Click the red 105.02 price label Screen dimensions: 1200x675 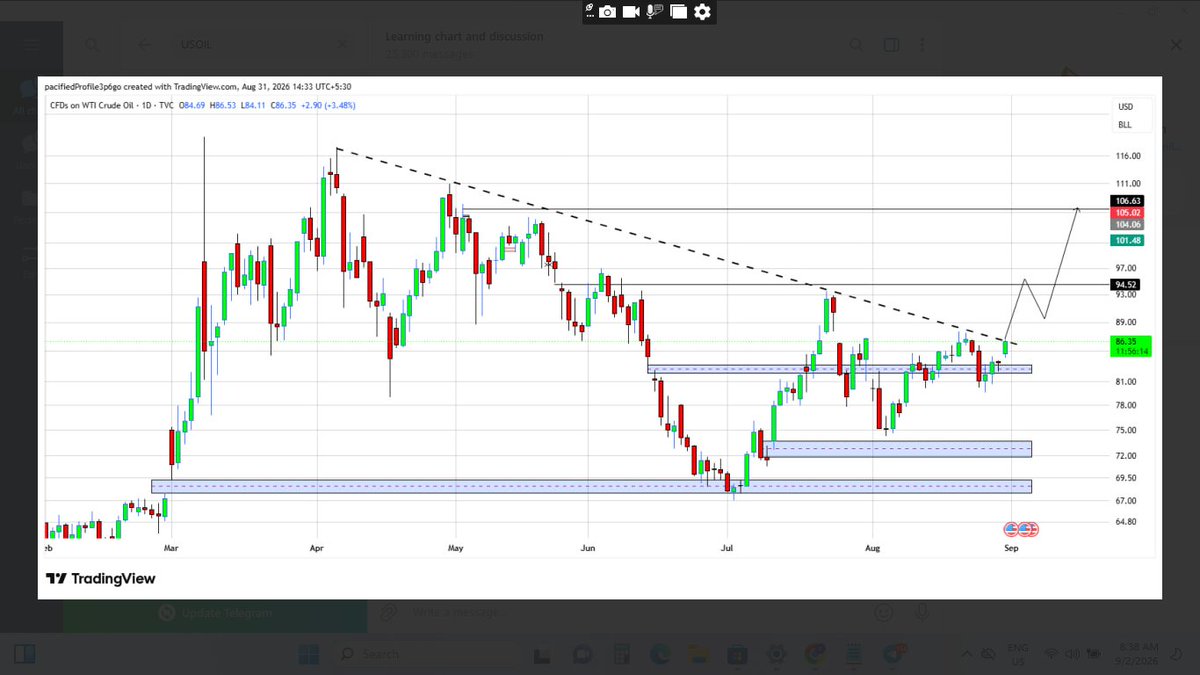[x=1128, y=213]
